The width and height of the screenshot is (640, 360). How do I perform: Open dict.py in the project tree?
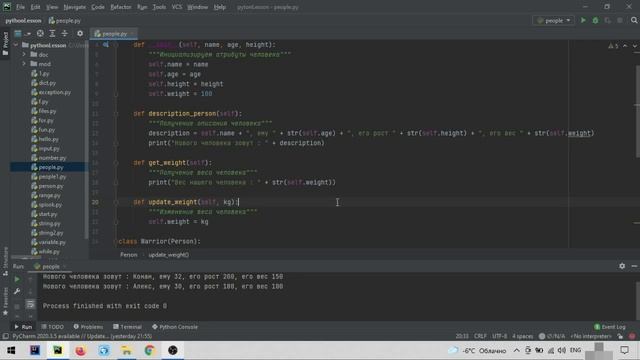click(47, 83)
